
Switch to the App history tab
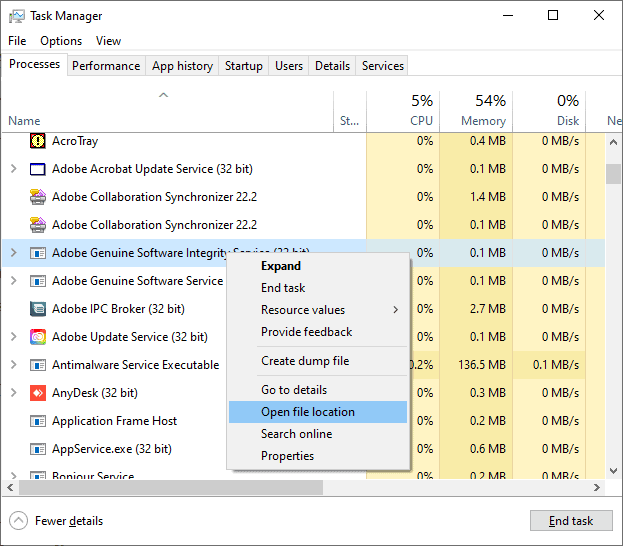point(182,66)
